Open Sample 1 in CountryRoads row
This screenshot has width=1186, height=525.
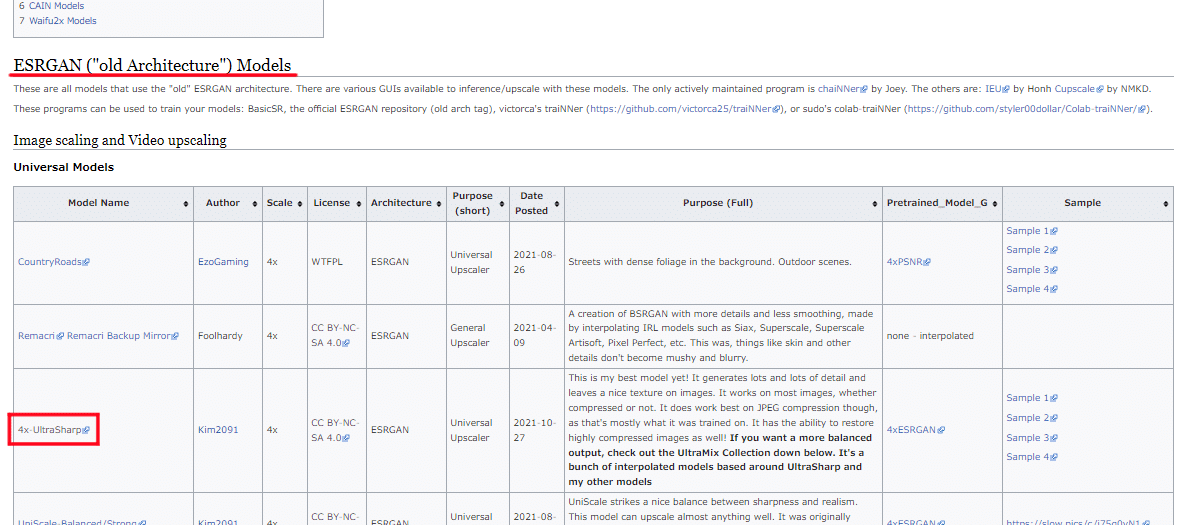coord(1032,231)
